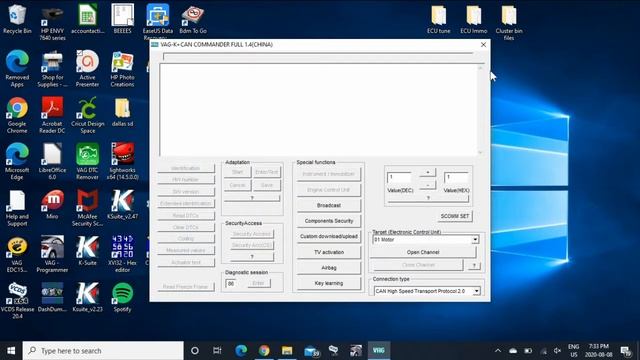The height and width of the screenshot is (360, 640).
Task: Click the ? button under value fields
Action: click(x=428, y=198)
